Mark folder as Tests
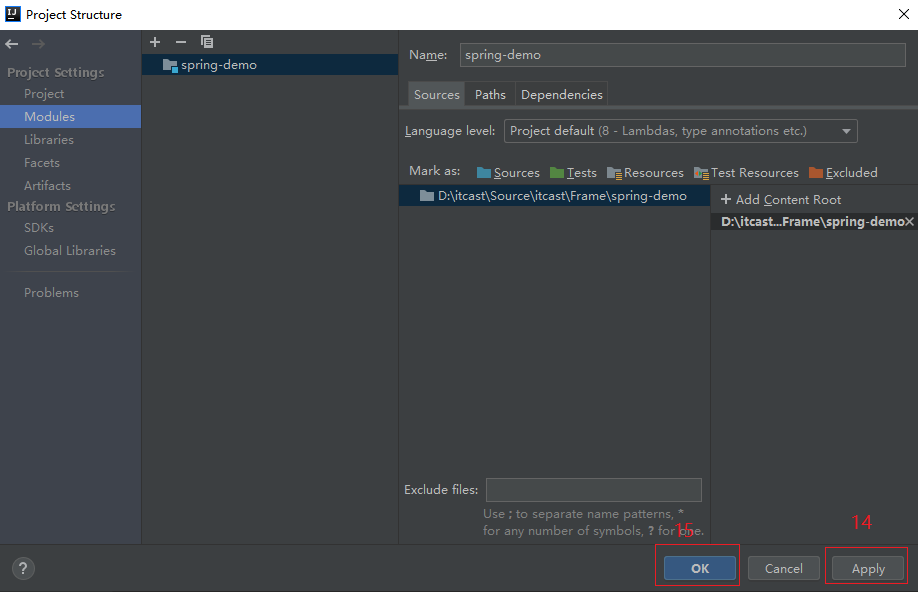This screenshot has height=592, width=918. 573,173
